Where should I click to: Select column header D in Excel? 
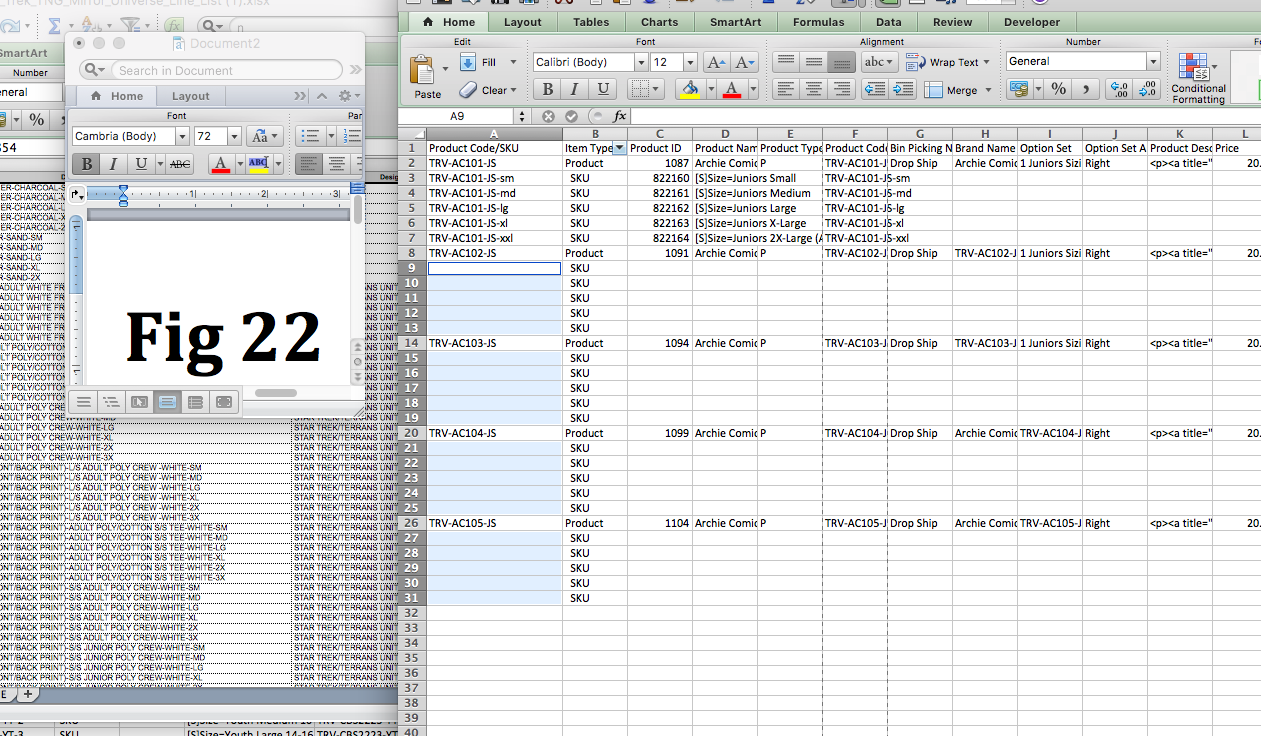pos(725,133)
